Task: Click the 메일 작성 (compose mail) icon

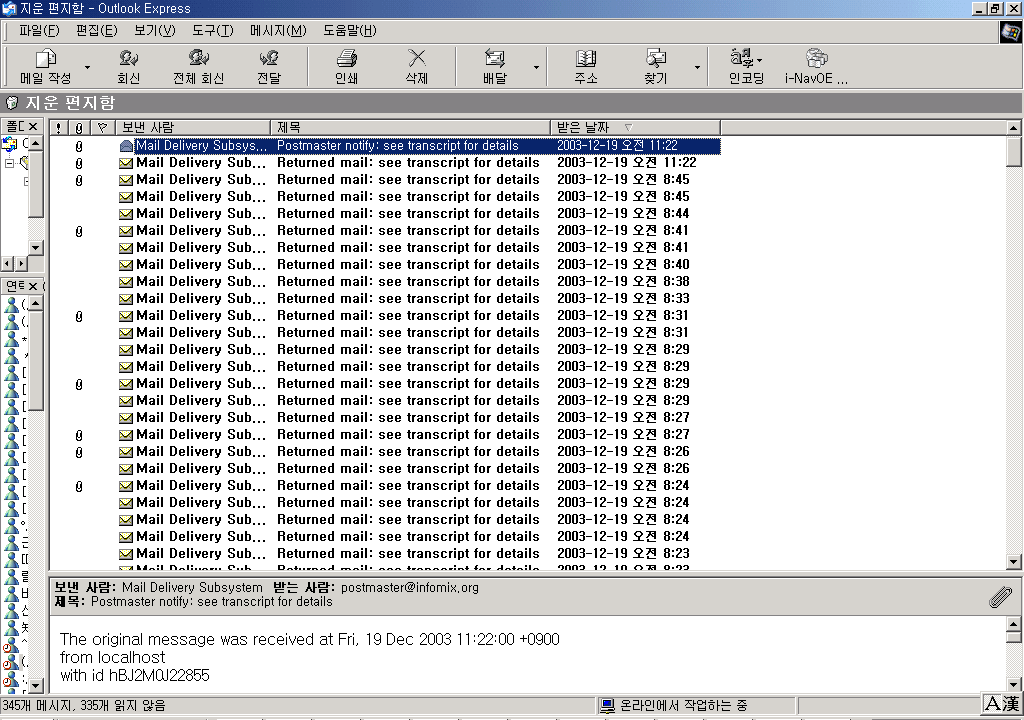Action: pyautogui.click(x=45, y=59)
